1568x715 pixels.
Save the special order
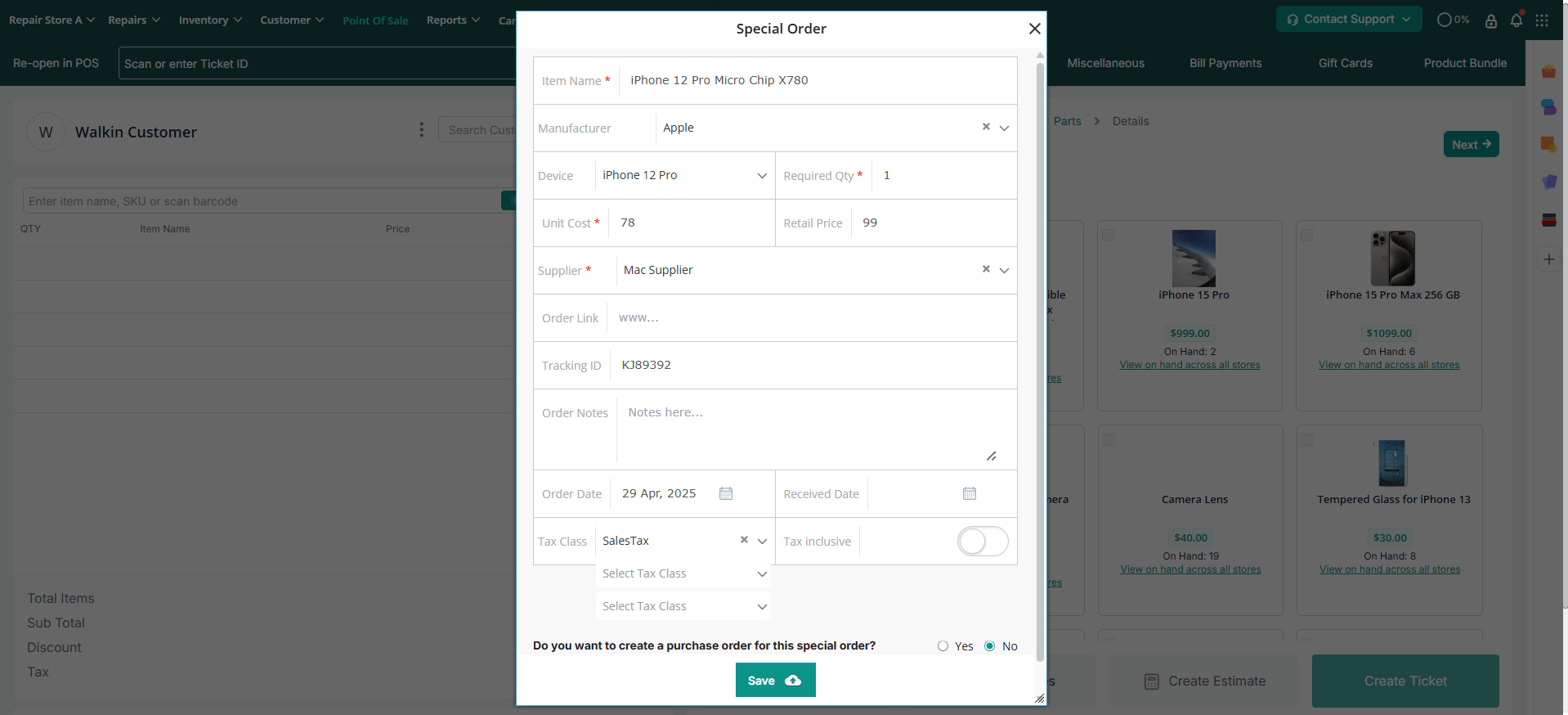tap(775, 680)
